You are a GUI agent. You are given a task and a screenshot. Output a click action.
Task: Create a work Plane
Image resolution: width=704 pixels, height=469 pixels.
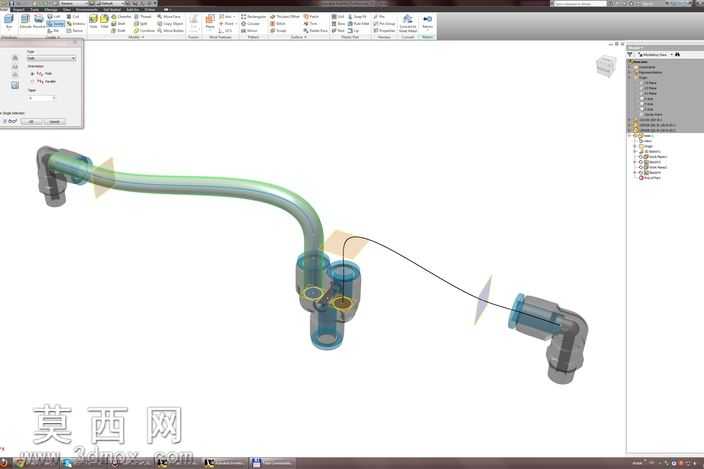tap(210, 22)
